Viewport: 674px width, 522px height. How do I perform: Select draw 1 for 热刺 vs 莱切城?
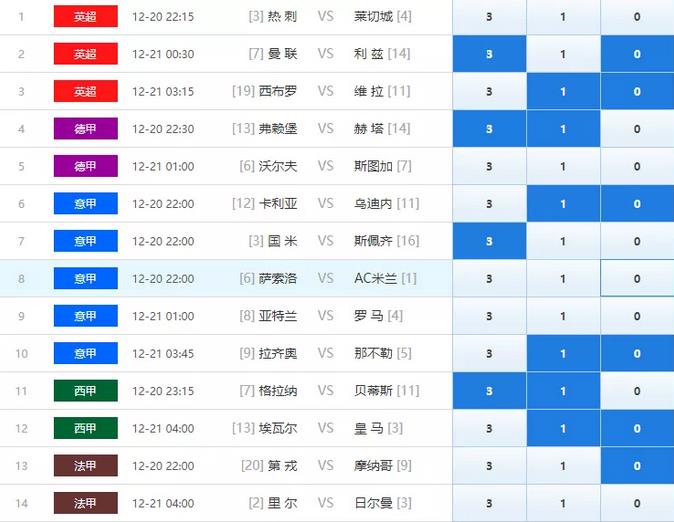click(563, 17)
